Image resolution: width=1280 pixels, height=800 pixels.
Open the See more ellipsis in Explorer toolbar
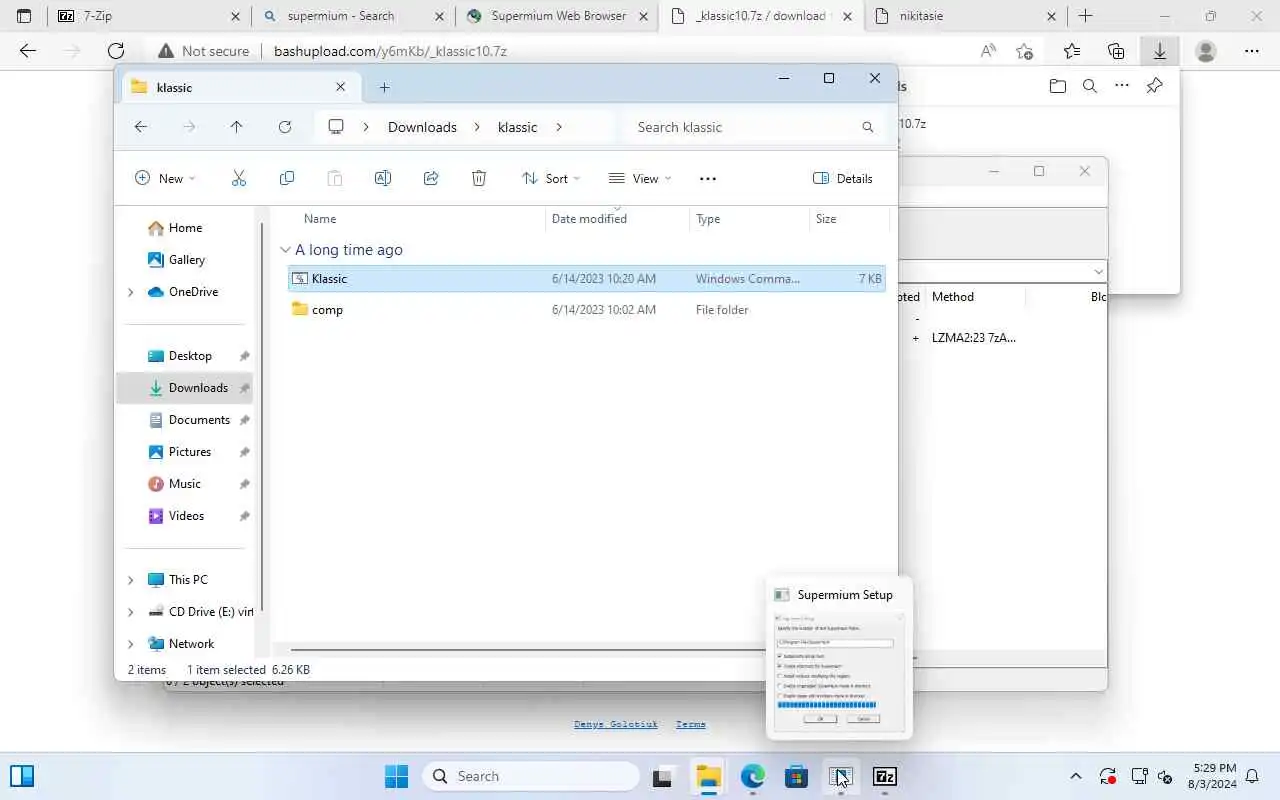tap(708, 178)
